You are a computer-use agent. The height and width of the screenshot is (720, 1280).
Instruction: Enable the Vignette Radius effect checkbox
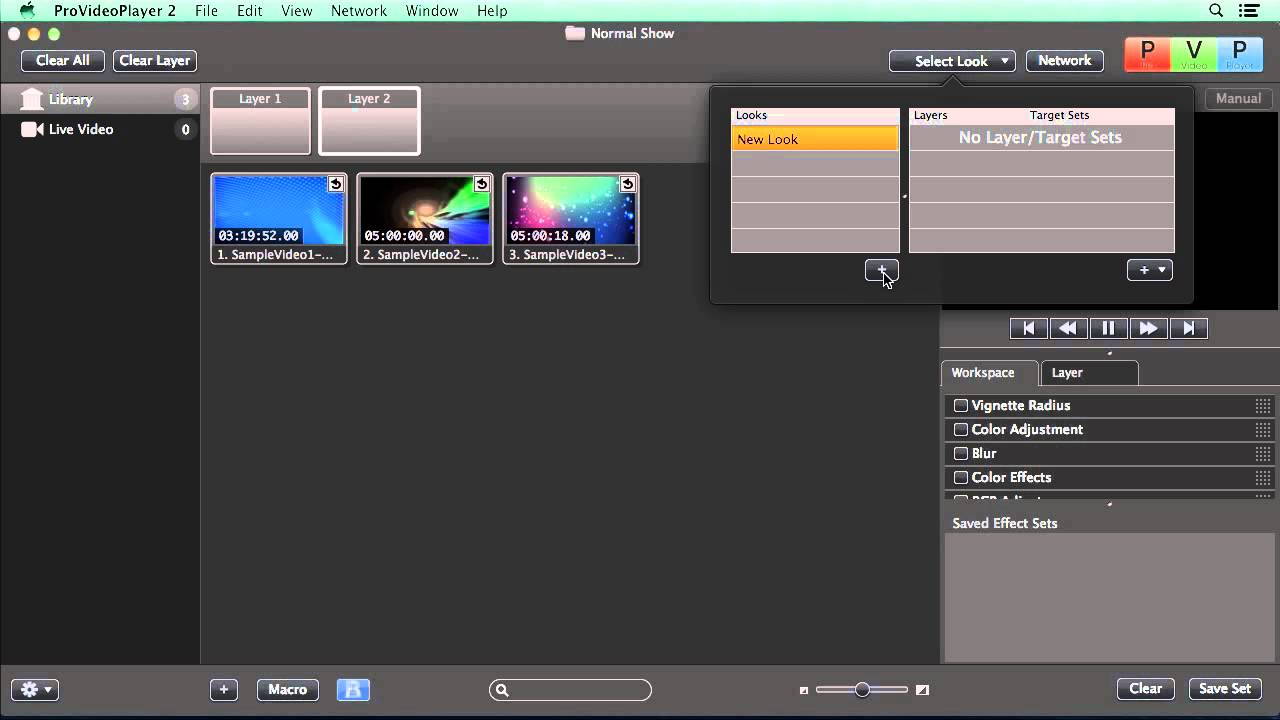coord(961,405)
